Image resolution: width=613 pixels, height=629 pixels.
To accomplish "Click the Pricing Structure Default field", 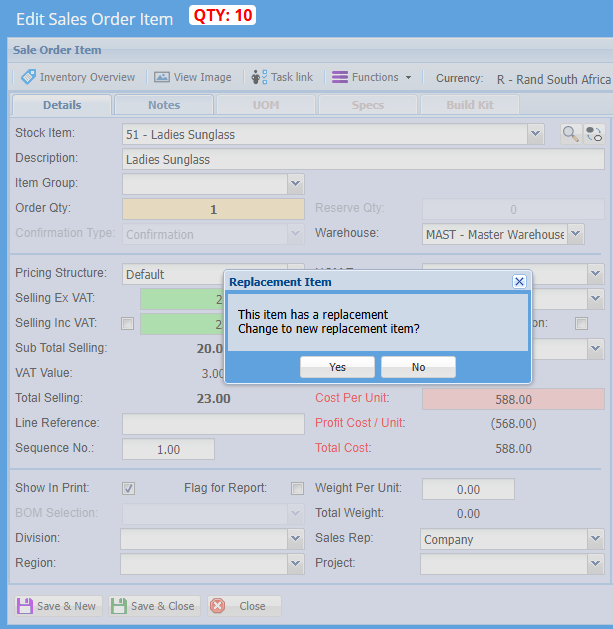I will 173,274.
